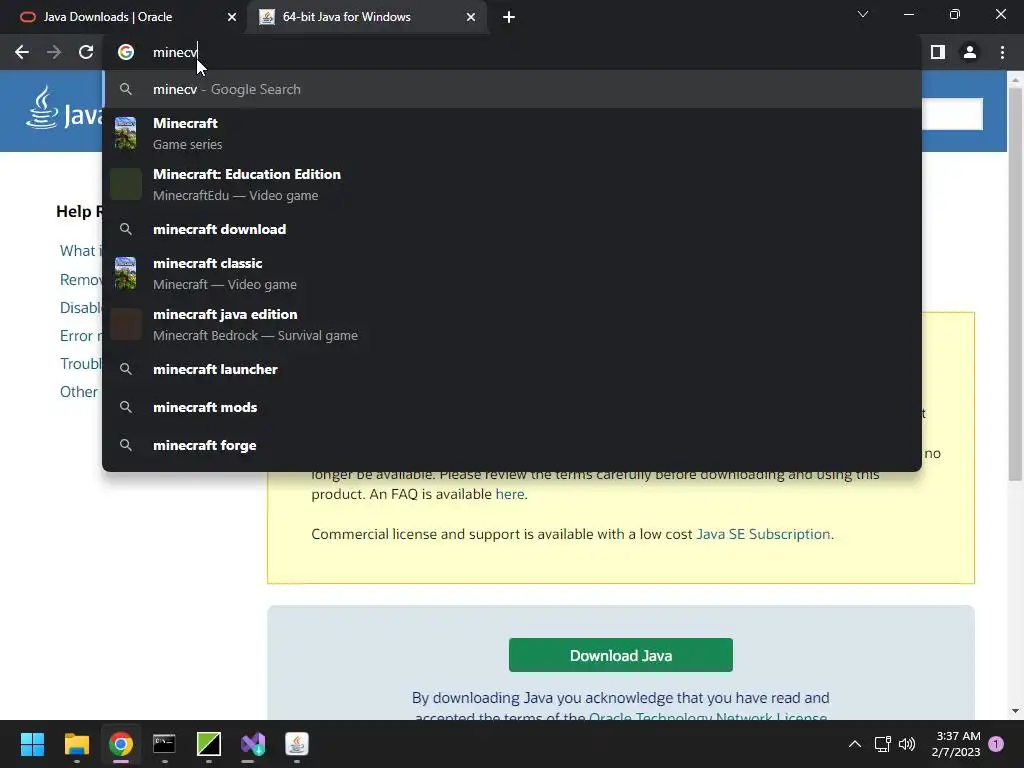Switch to the 64-bit Java for Windows tab
Viewport: 1024px width, 768px height.
click(366, 17)
